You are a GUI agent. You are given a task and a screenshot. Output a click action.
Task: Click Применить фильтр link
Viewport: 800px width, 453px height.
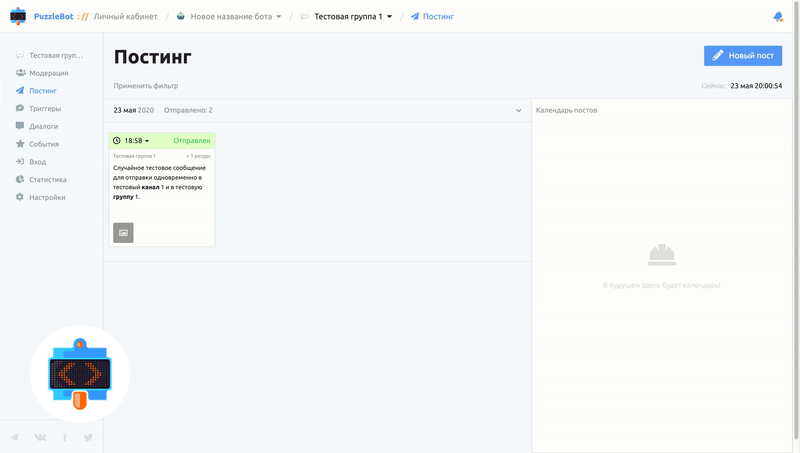pos(146,86)
